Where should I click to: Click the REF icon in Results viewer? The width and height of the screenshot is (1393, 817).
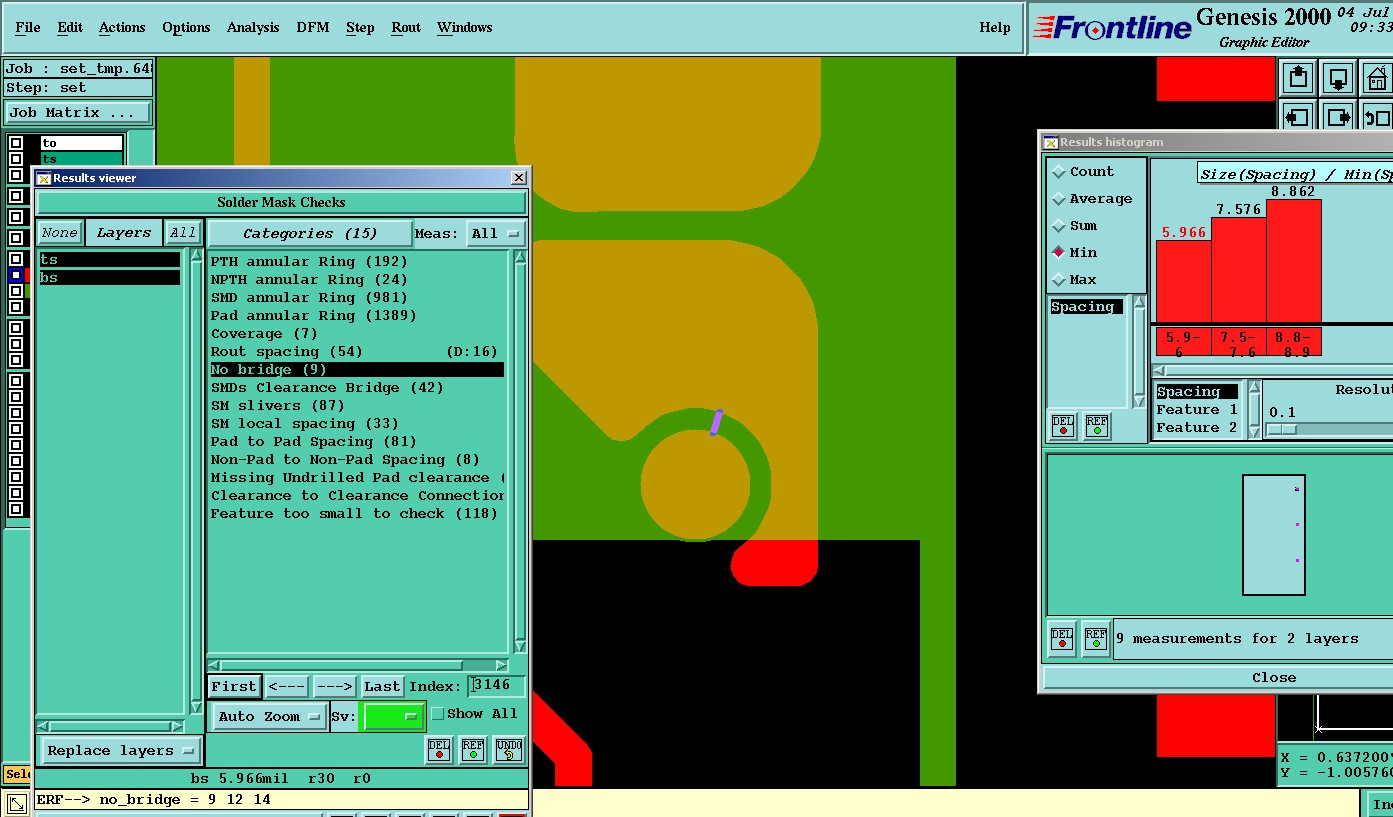tap(473, 750)
